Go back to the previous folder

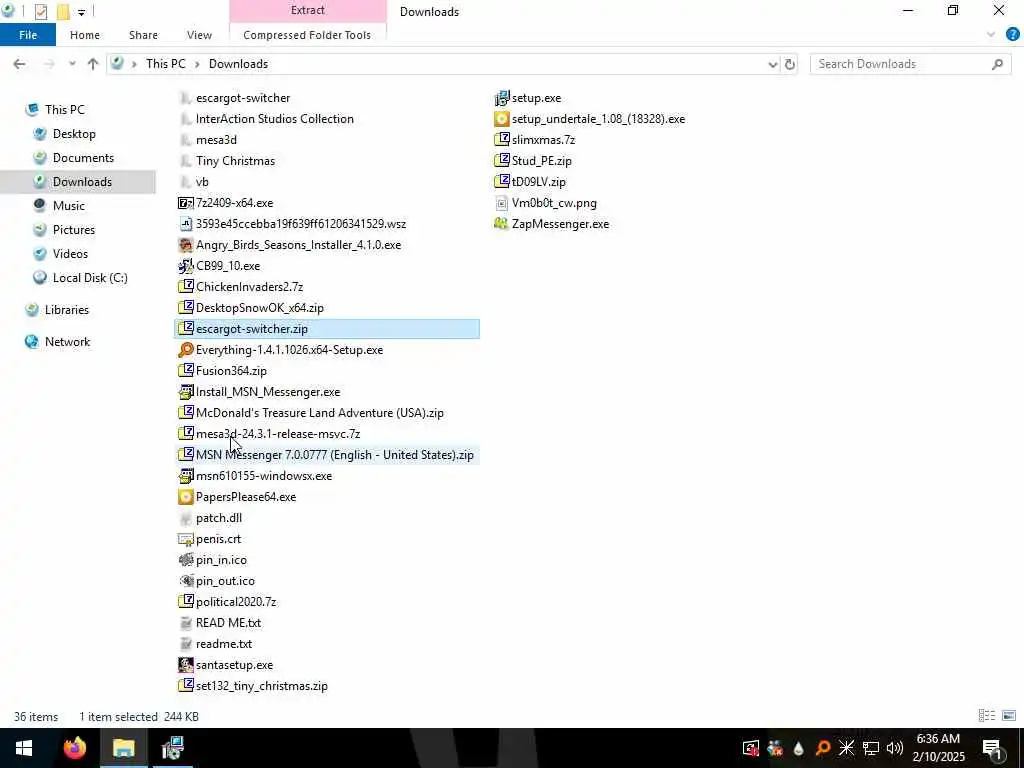(19, 64)
